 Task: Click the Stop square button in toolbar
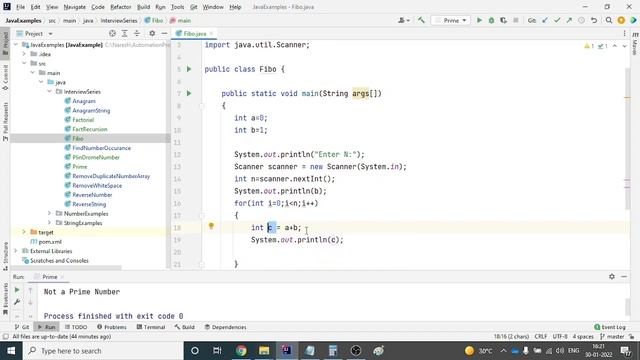[516, 20]
